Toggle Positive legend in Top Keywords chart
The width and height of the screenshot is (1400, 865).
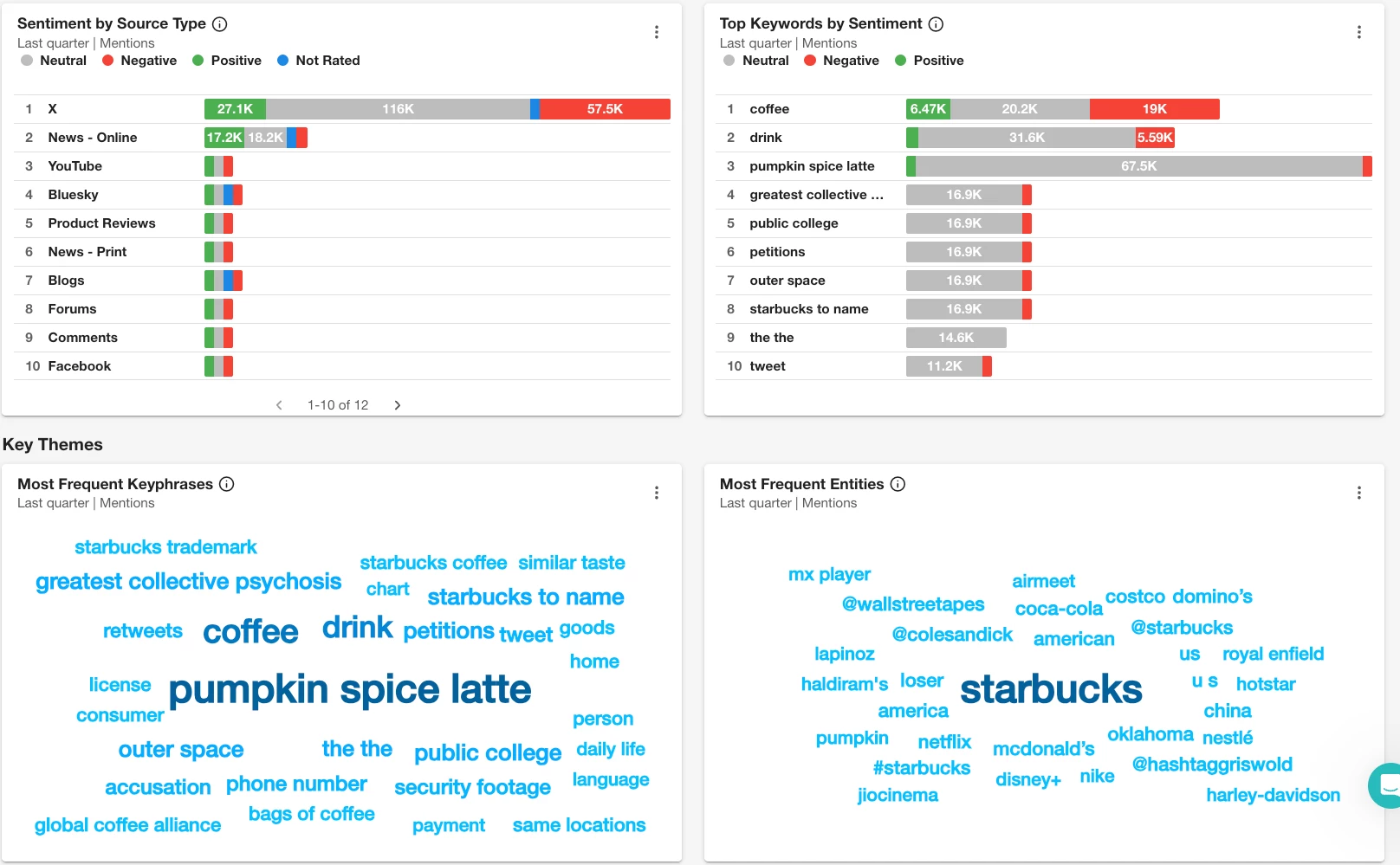click(x=930, y=61)
